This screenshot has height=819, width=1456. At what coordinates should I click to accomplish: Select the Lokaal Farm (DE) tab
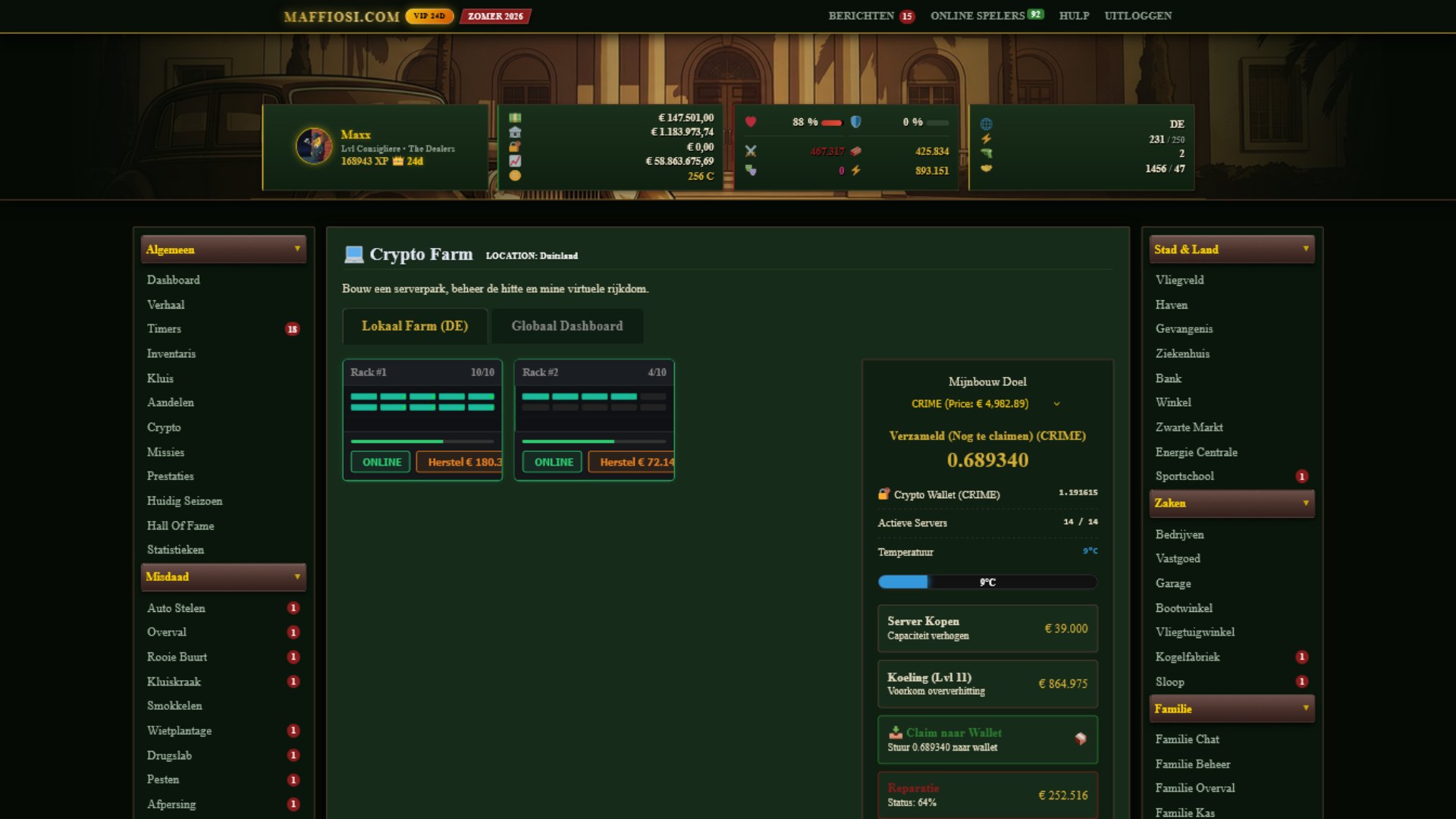tap(415, 326)
